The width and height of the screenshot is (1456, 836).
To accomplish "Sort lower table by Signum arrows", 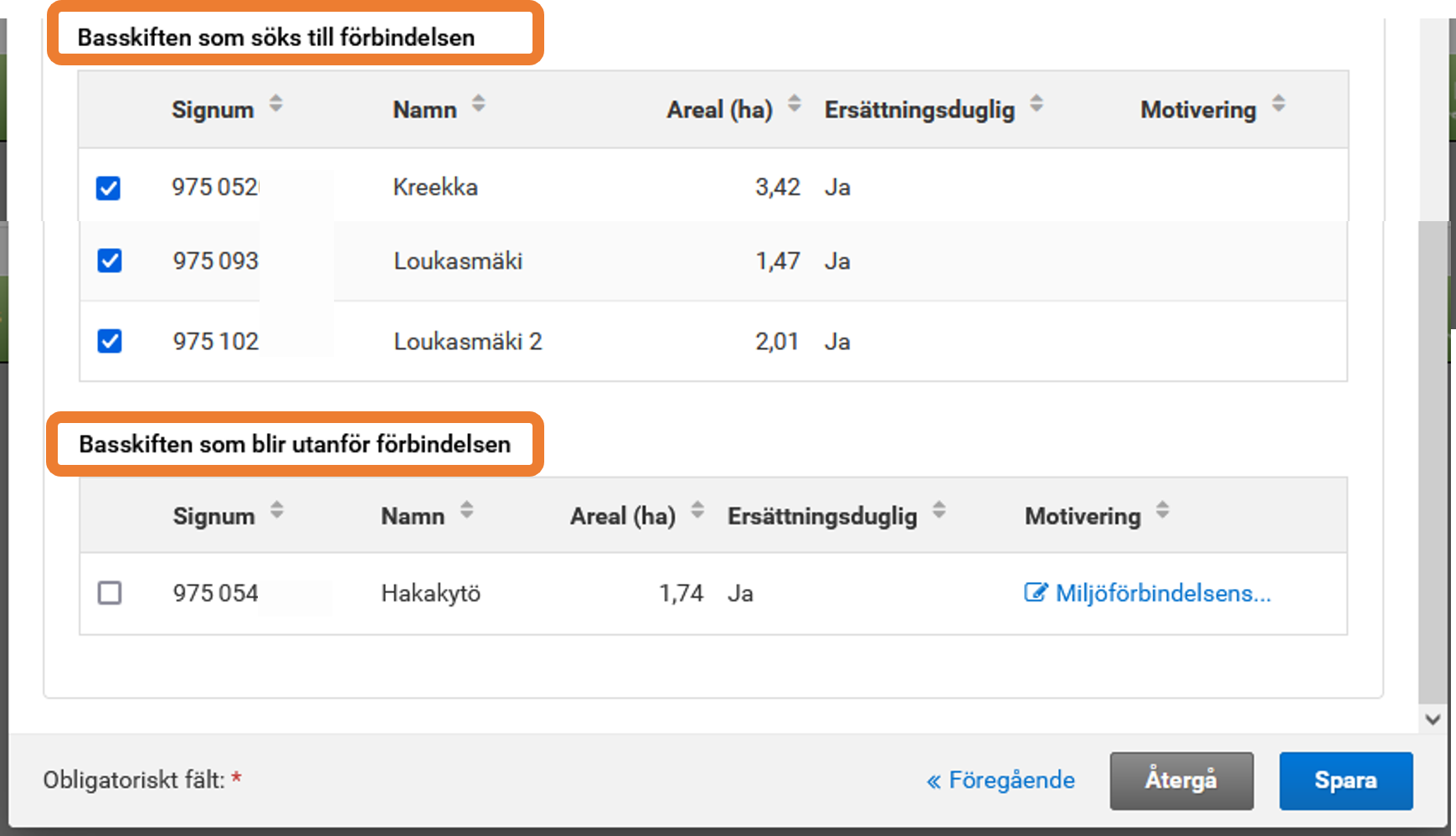I will [277, 511].
